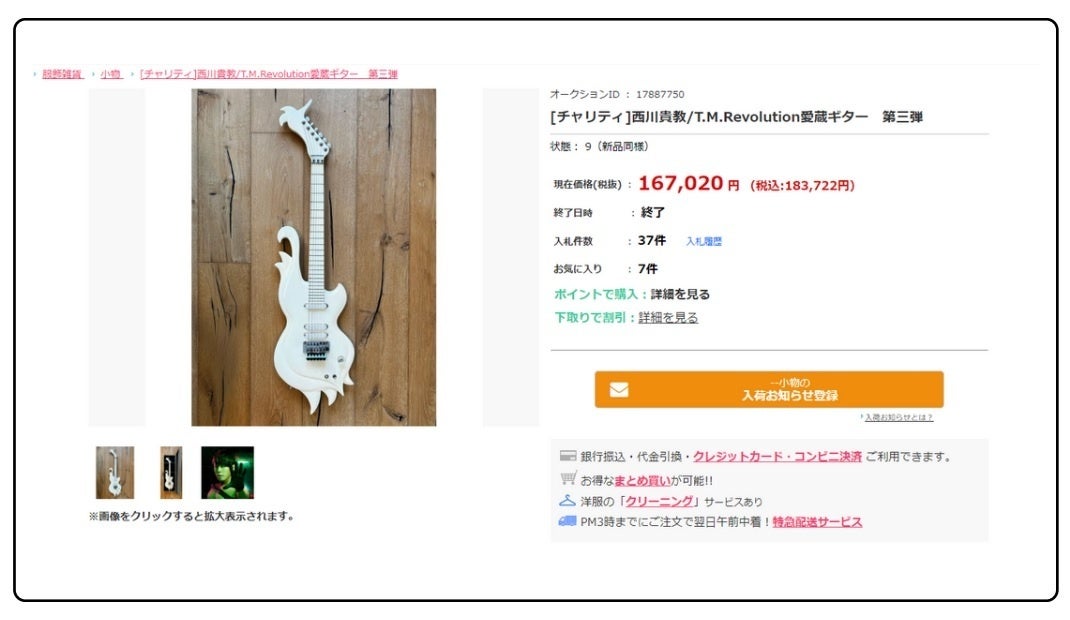Click the clothes hanger cleaning icon

(x=567, y=501)
